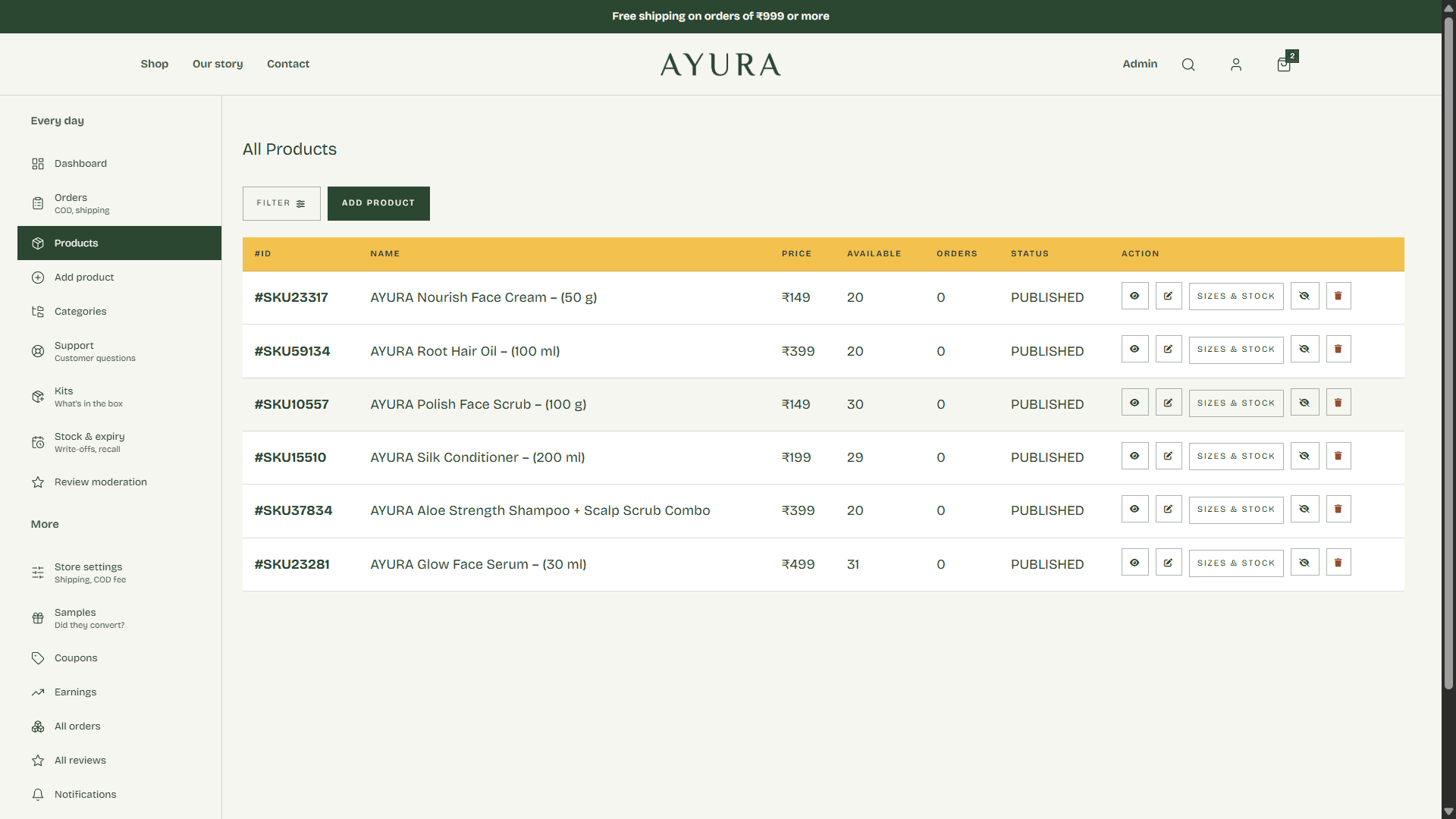Delete AYURA Aloe Strength Shampoo combo
1456x819 pixels.
[x=1338, y=509]
